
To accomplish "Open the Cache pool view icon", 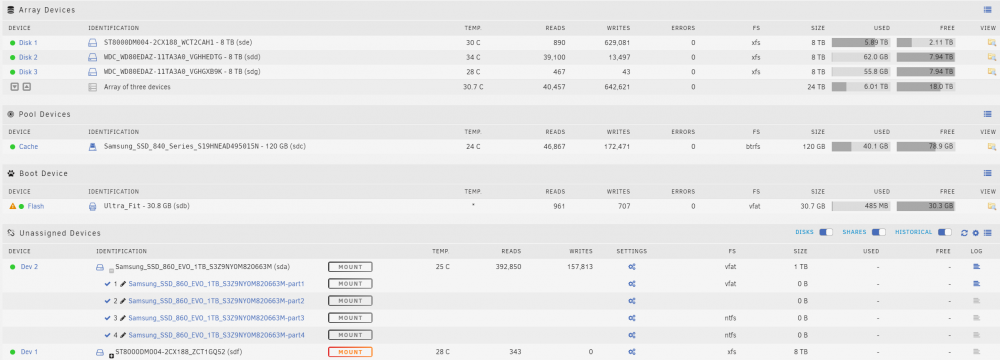I will tap(991, 146).
